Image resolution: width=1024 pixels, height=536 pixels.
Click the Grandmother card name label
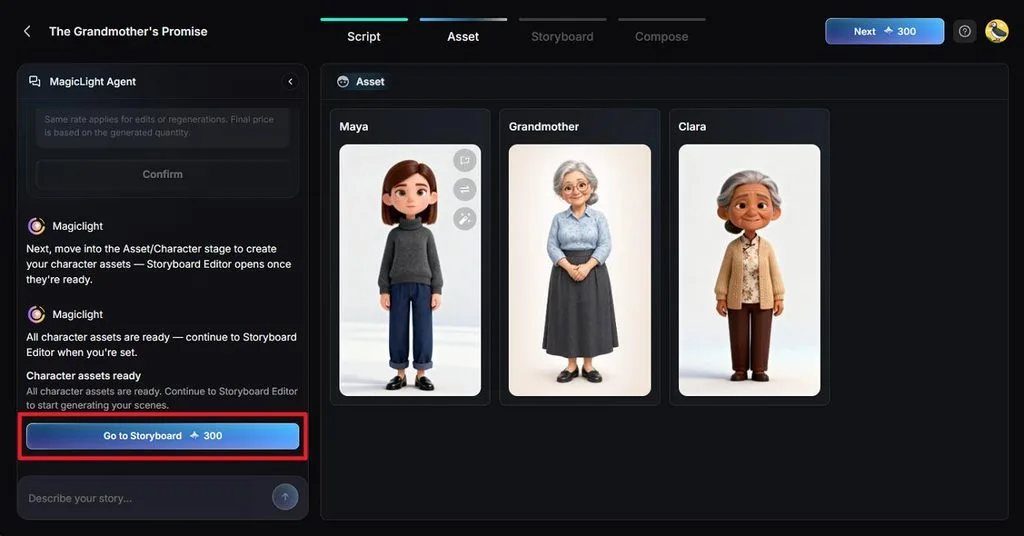544,127
